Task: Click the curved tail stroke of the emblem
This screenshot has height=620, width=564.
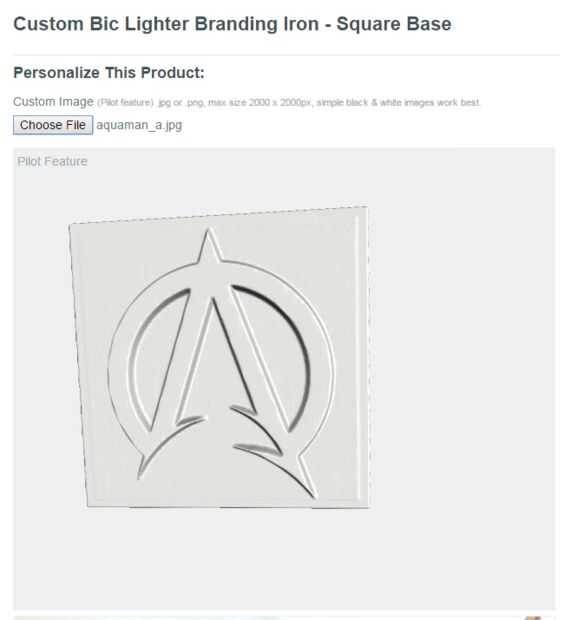Action: click(x=277, y=467)
